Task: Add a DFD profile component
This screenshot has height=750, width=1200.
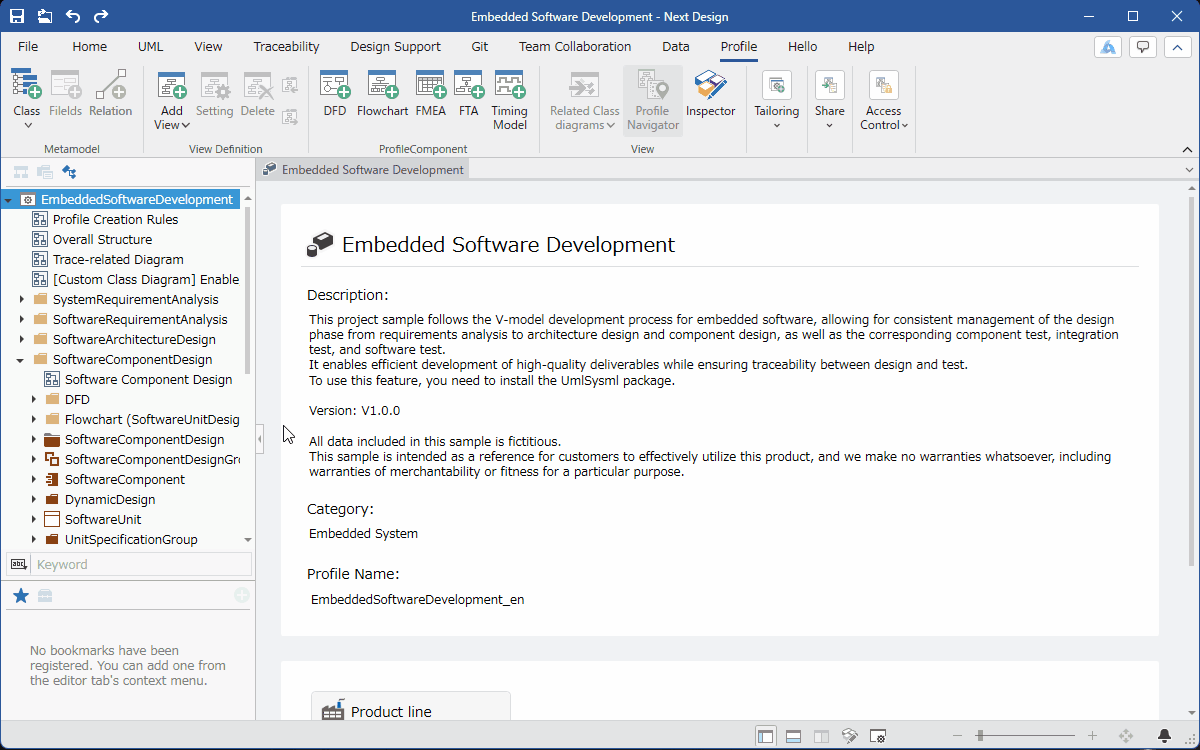Action: (335, 95)
